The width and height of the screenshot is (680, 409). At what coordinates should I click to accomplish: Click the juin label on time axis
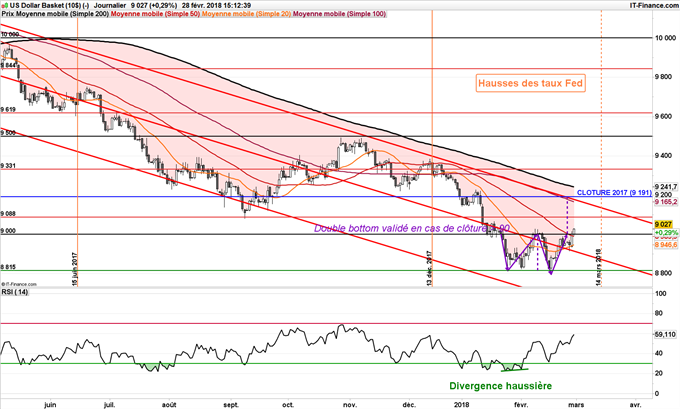click(x=50, y=405)
